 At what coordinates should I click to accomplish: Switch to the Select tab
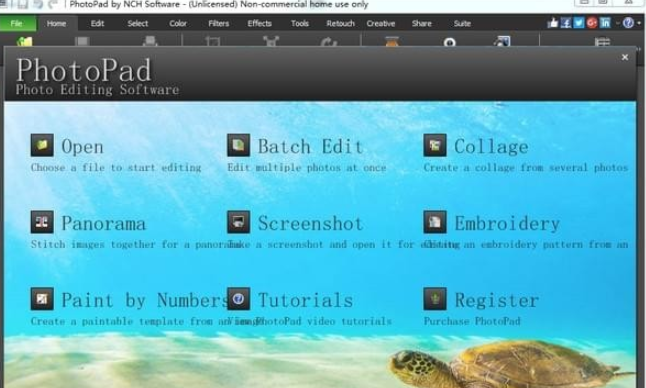[138, 23]
